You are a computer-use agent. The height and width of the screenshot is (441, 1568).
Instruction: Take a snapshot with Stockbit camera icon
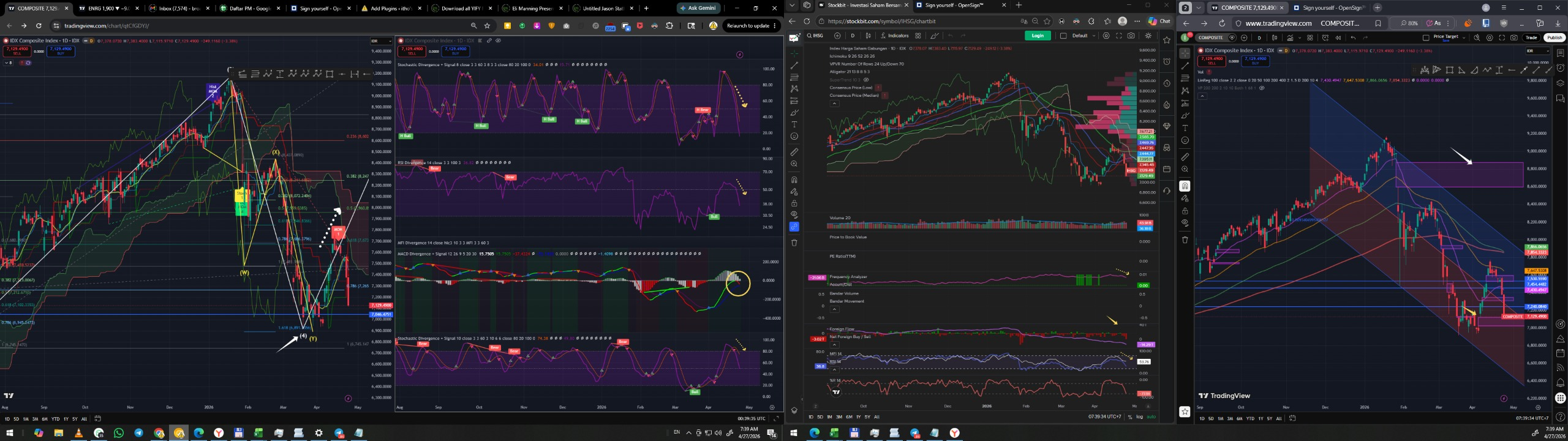[x=1131, y=36]
